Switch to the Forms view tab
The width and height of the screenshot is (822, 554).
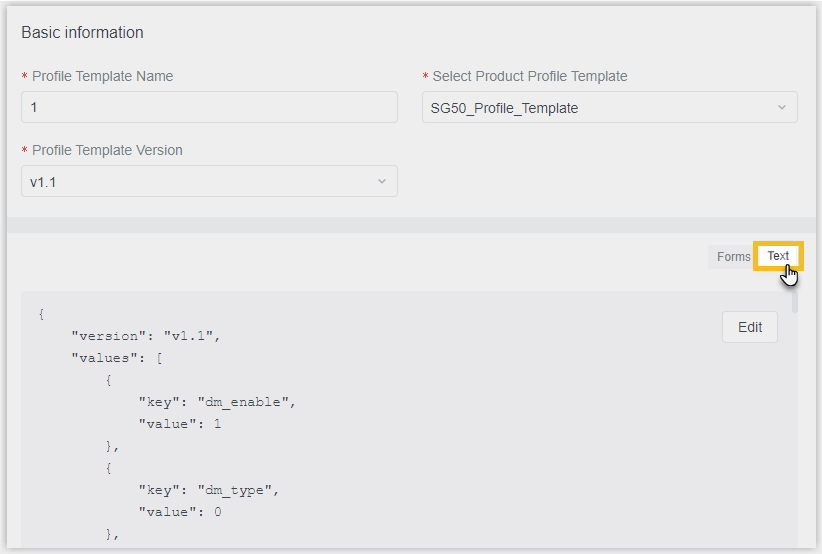pos(733,257)
